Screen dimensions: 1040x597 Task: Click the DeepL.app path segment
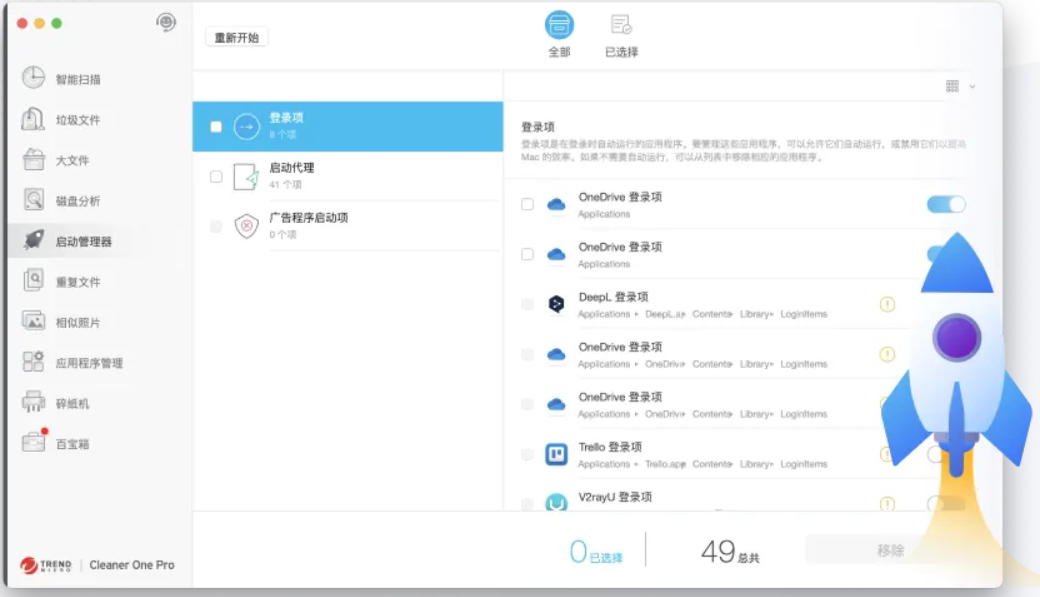click(665, 314)
